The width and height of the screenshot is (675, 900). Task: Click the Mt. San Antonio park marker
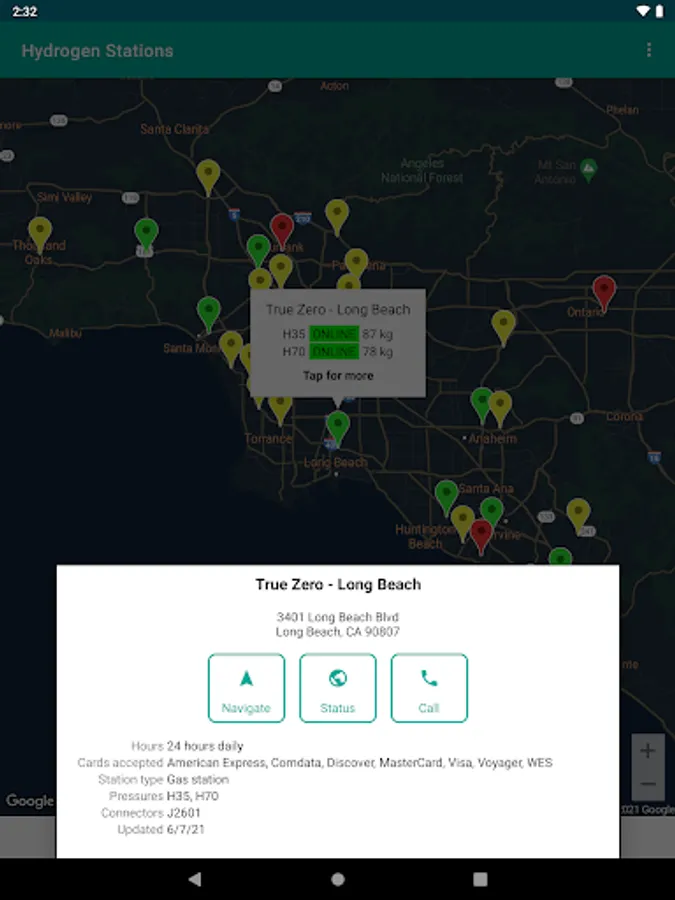pyautogui.click(x=588, y=170)
